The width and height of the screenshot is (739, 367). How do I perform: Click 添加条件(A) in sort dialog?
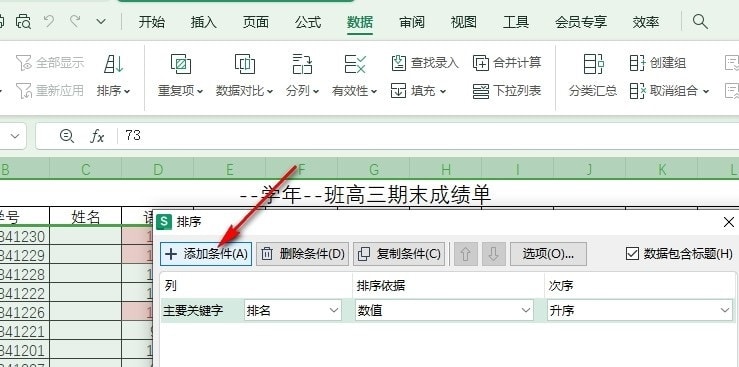(x=206, y=254)
